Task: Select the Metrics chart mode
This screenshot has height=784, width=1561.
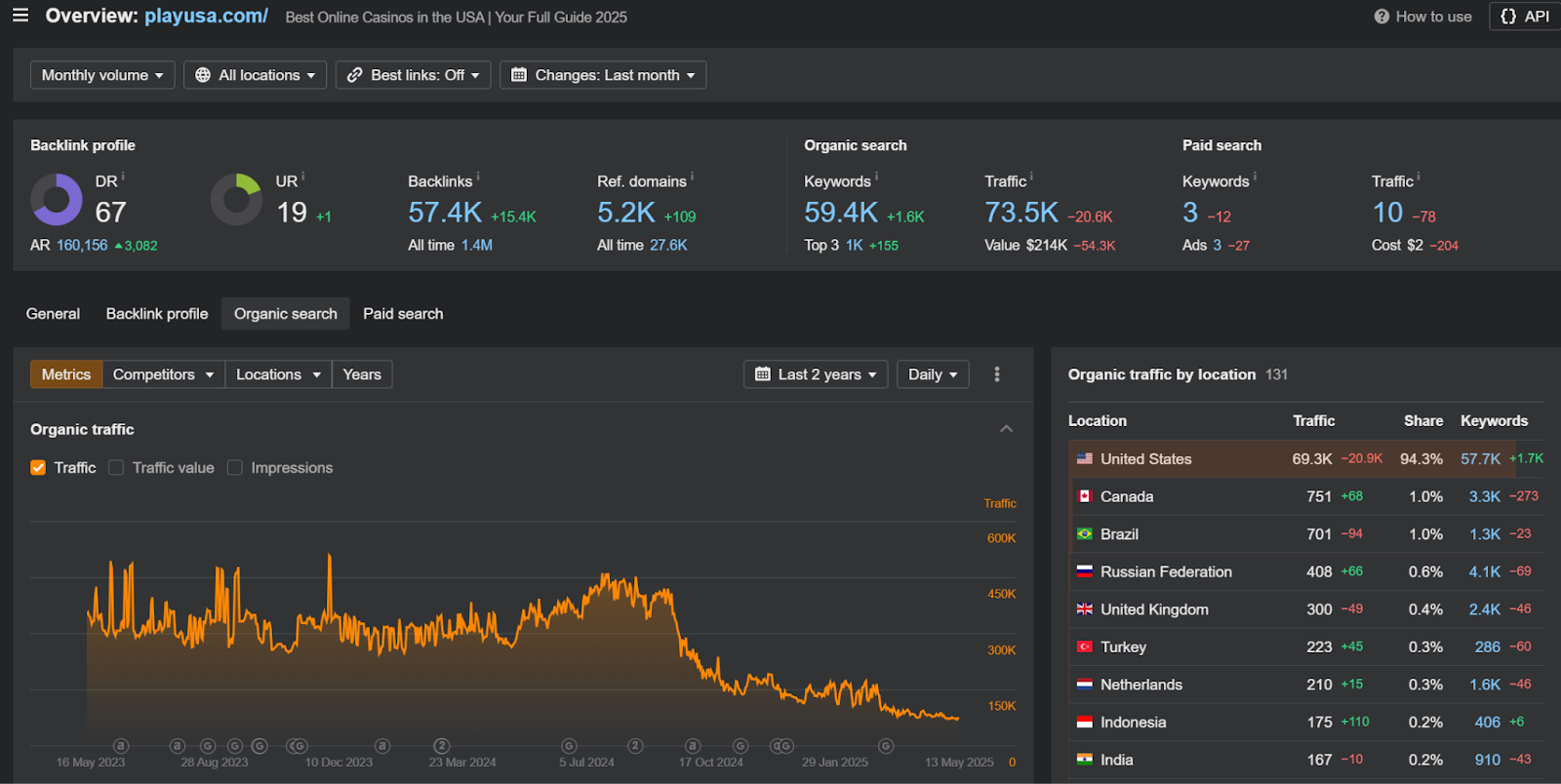Action: pos(66,374)
